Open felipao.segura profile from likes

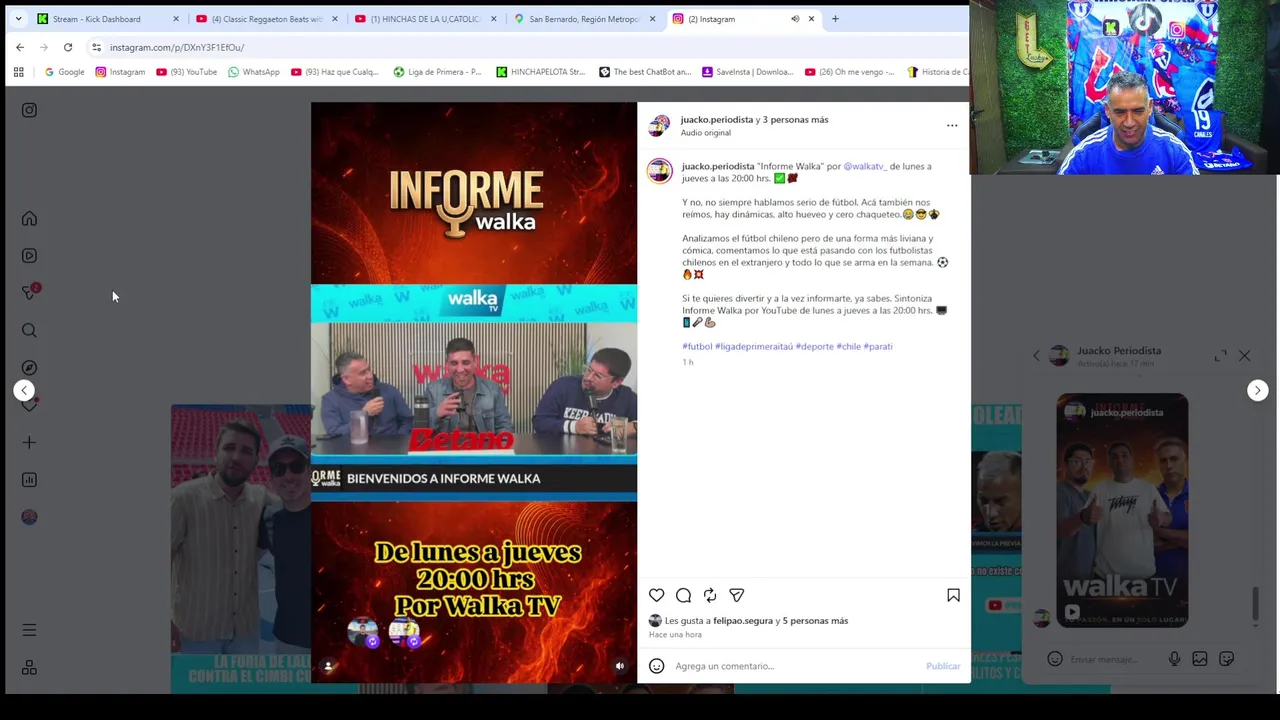(743, 621)
